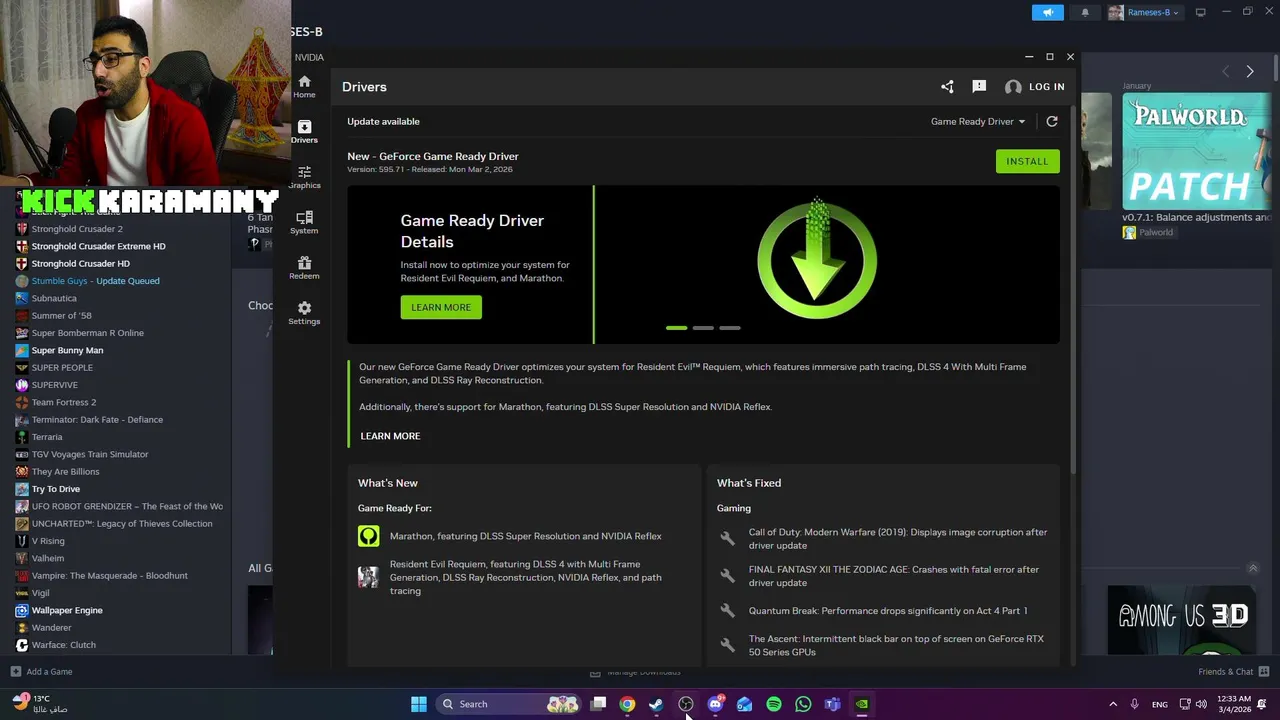The height and width of the screenshot is (720, 1280).
Task: Open the Rameses-B account dropdown in Steam
Action: click(x=1145, y=12)
